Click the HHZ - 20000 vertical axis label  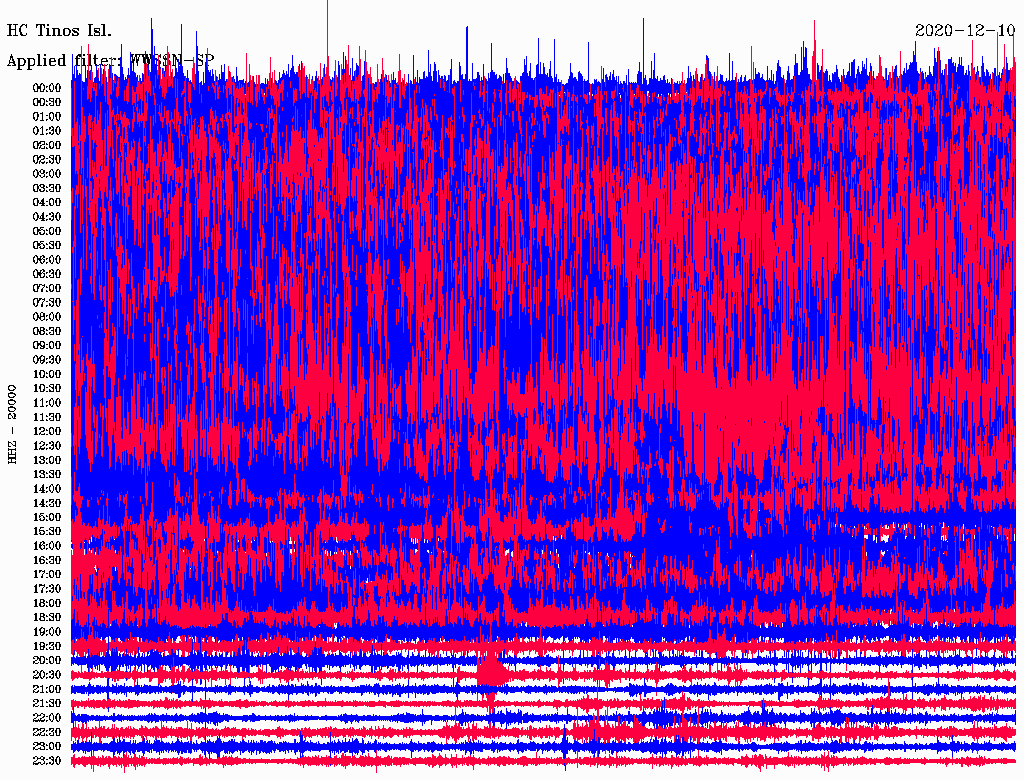pos(13,423)
